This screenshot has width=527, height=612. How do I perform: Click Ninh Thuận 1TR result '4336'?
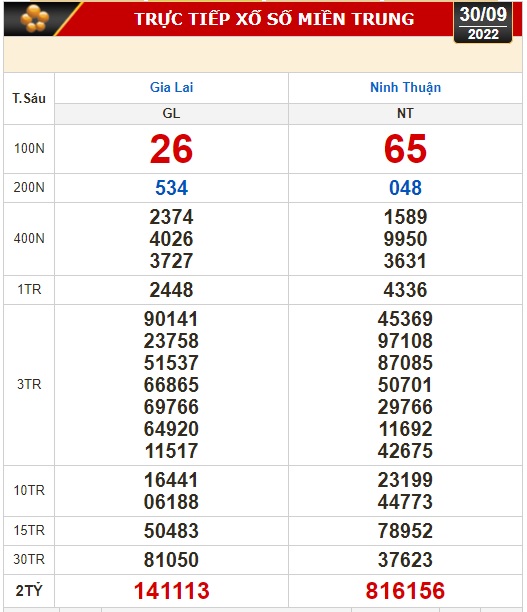pyautogui.click(x=405, y=290)
